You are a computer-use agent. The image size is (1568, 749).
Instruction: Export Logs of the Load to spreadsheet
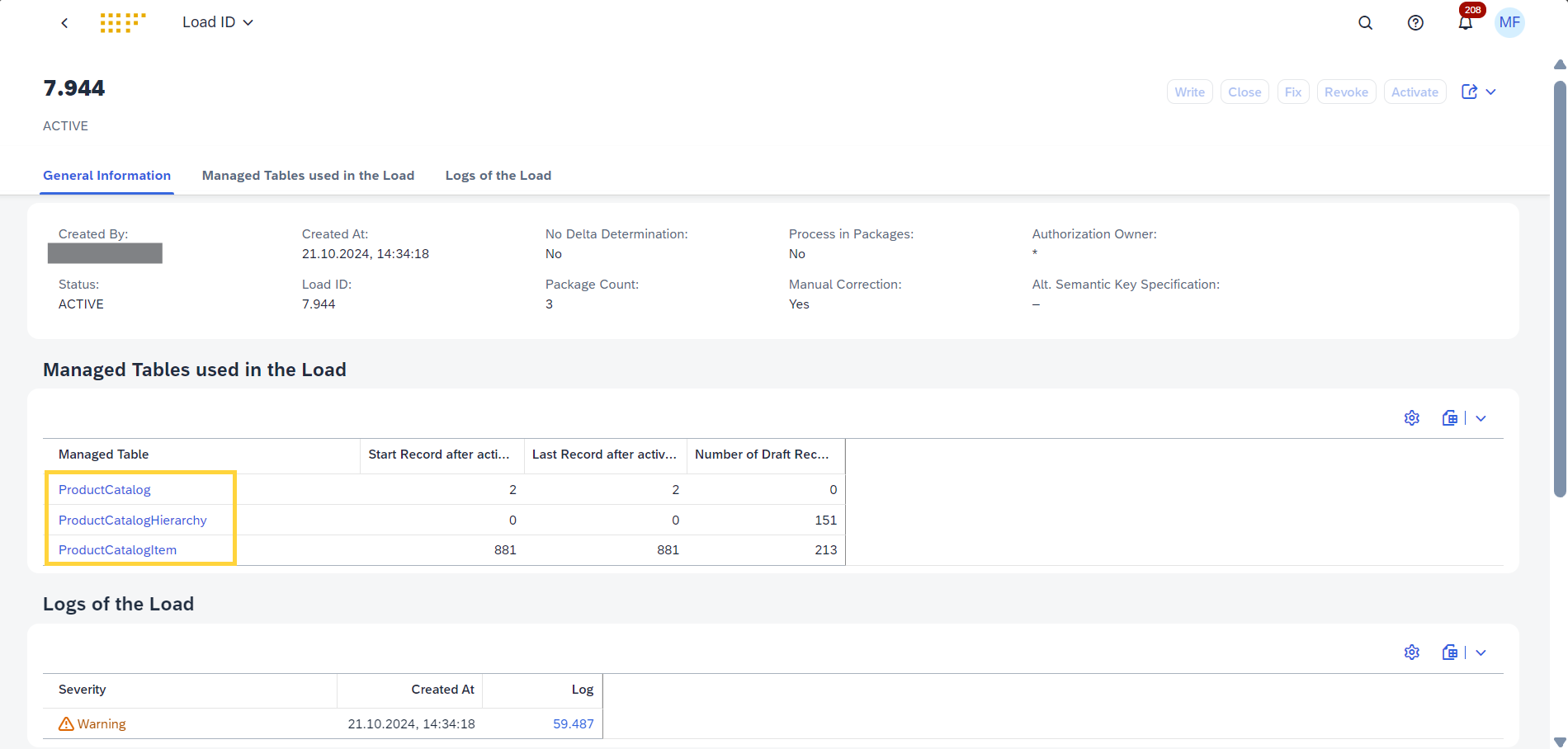coord(1450,652)
